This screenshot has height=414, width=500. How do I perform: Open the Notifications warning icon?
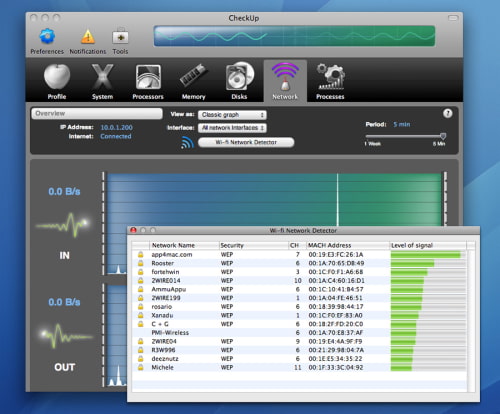click(88, 37)
